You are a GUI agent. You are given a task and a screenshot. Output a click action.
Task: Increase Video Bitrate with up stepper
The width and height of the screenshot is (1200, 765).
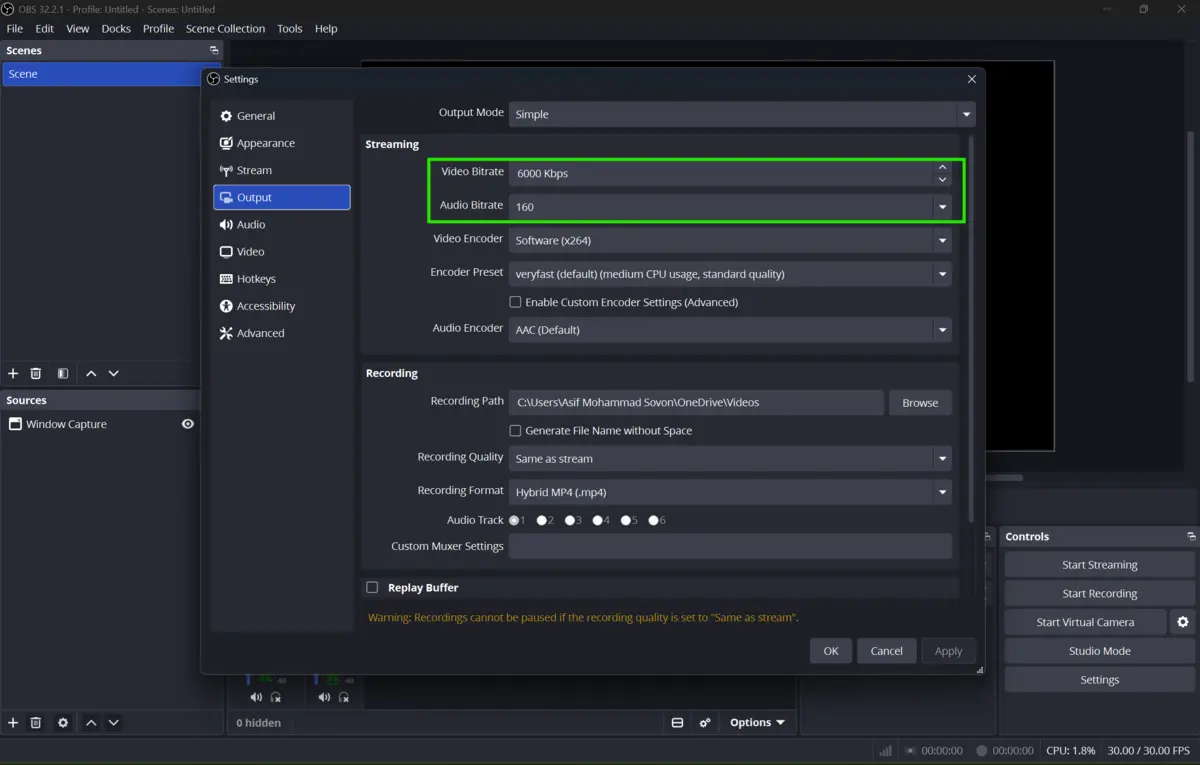942,168
